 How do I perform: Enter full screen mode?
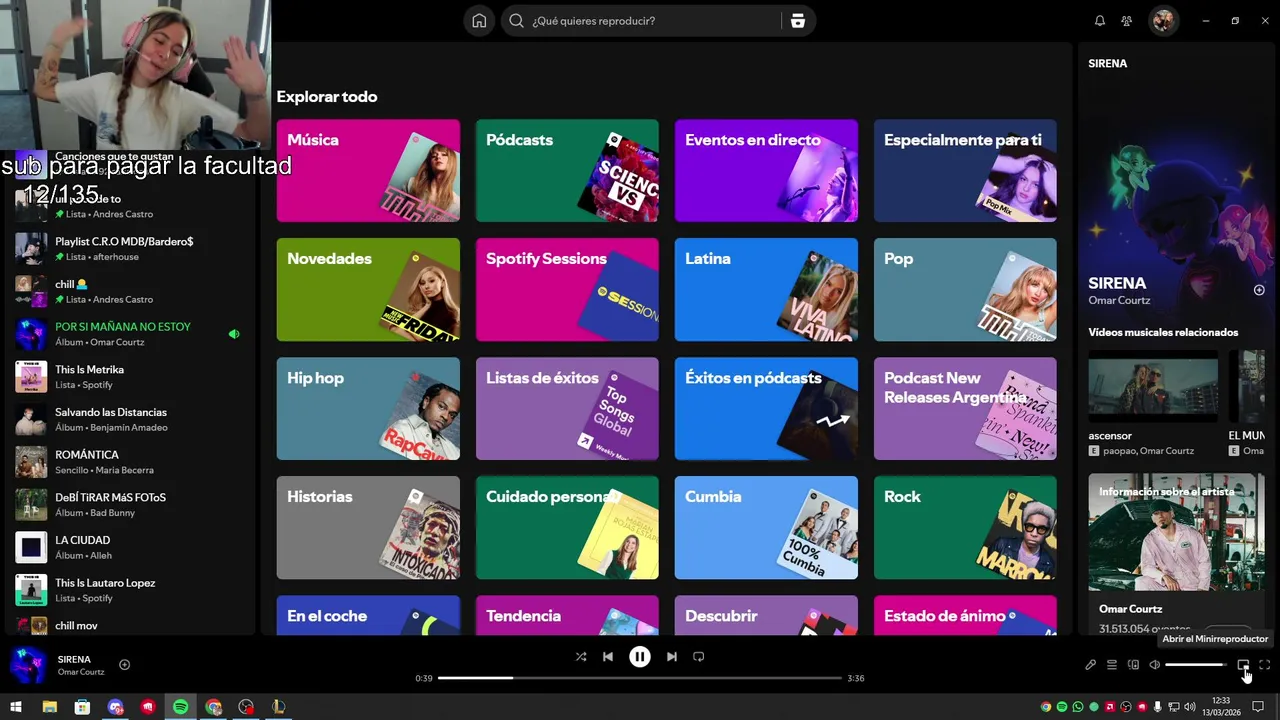tap(1264, 665)
